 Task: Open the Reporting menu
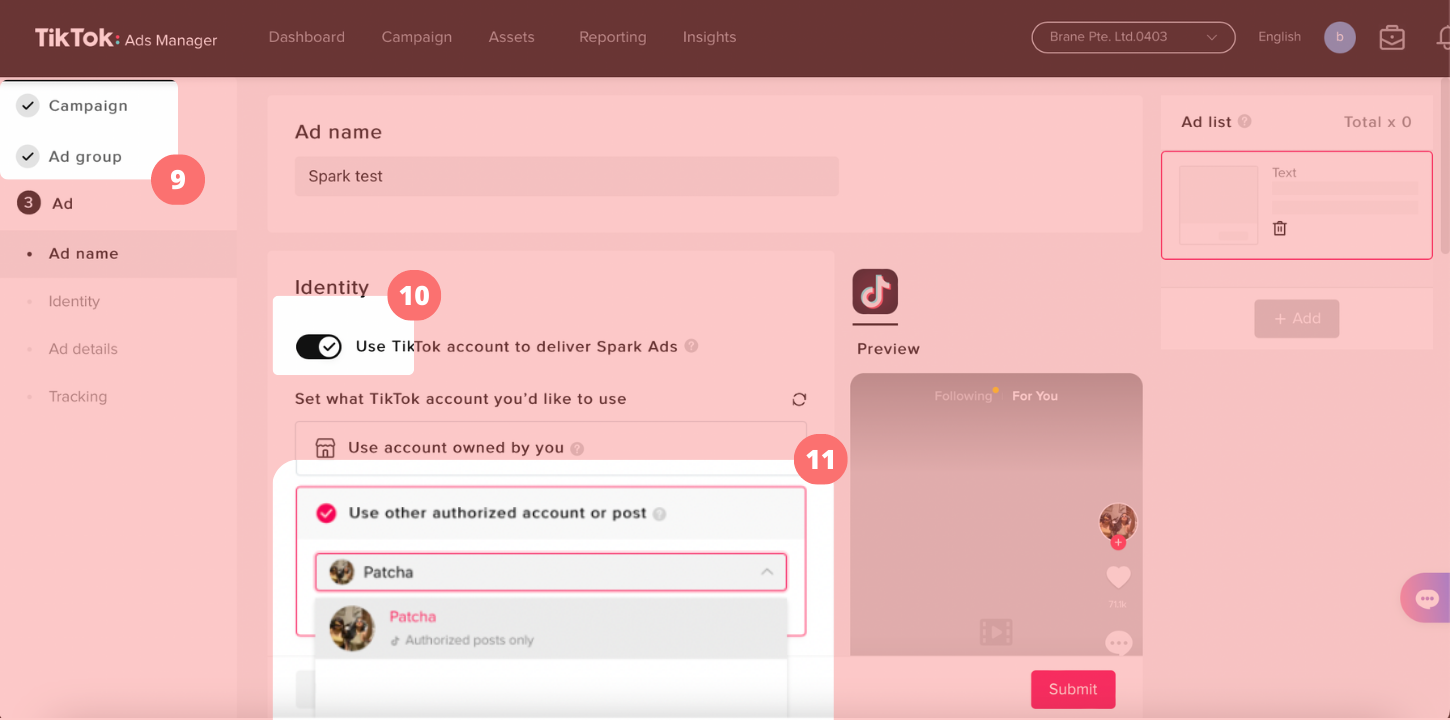(613, 37)
